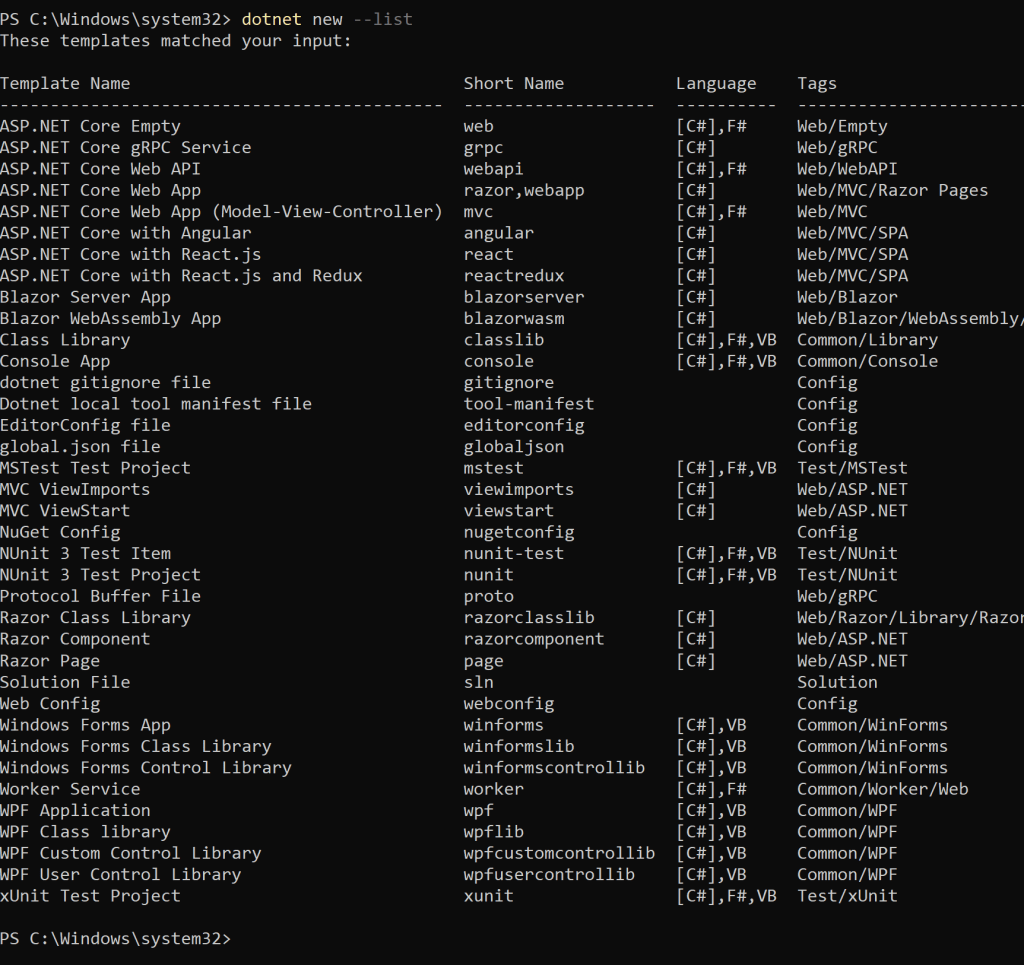Click 'Blazor Server App' template name
This screenshot has width=1024, height=965.
coord(86,298)
